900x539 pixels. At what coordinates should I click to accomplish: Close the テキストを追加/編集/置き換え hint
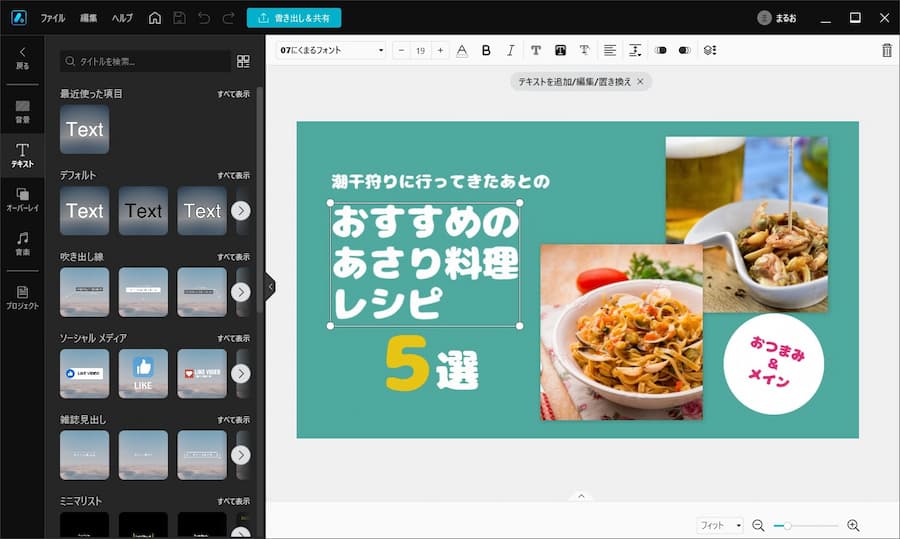(x=640, y=82)
